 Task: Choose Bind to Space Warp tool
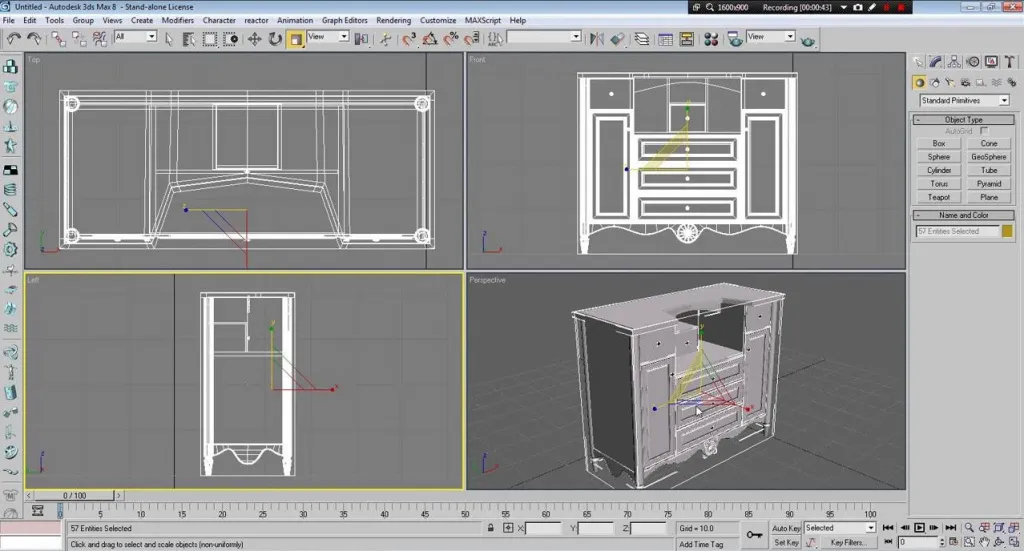(100, 39)
